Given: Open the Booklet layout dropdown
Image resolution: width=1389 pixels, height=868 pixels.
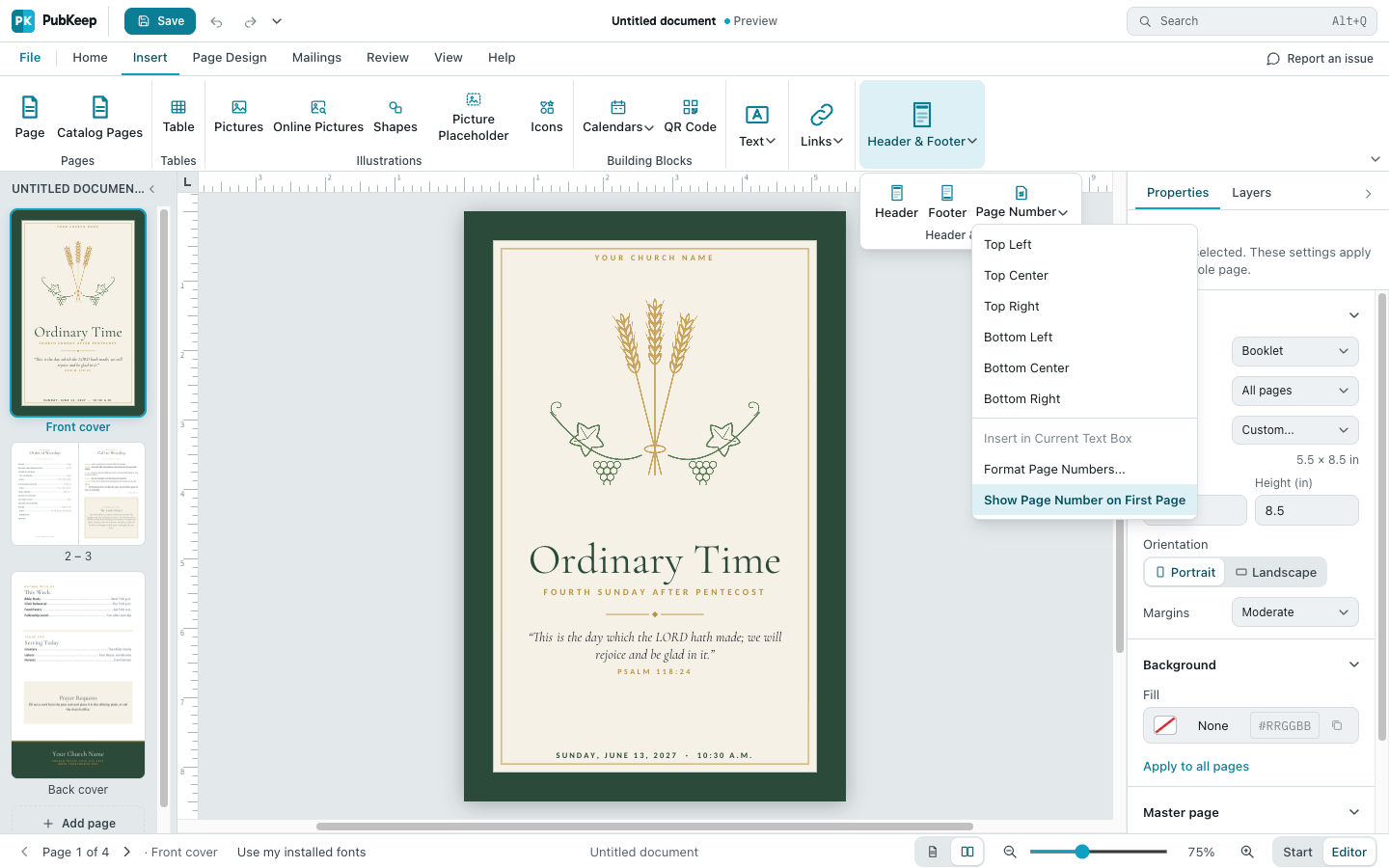Looking at the screenshot, I should (x=1294, y=351).
